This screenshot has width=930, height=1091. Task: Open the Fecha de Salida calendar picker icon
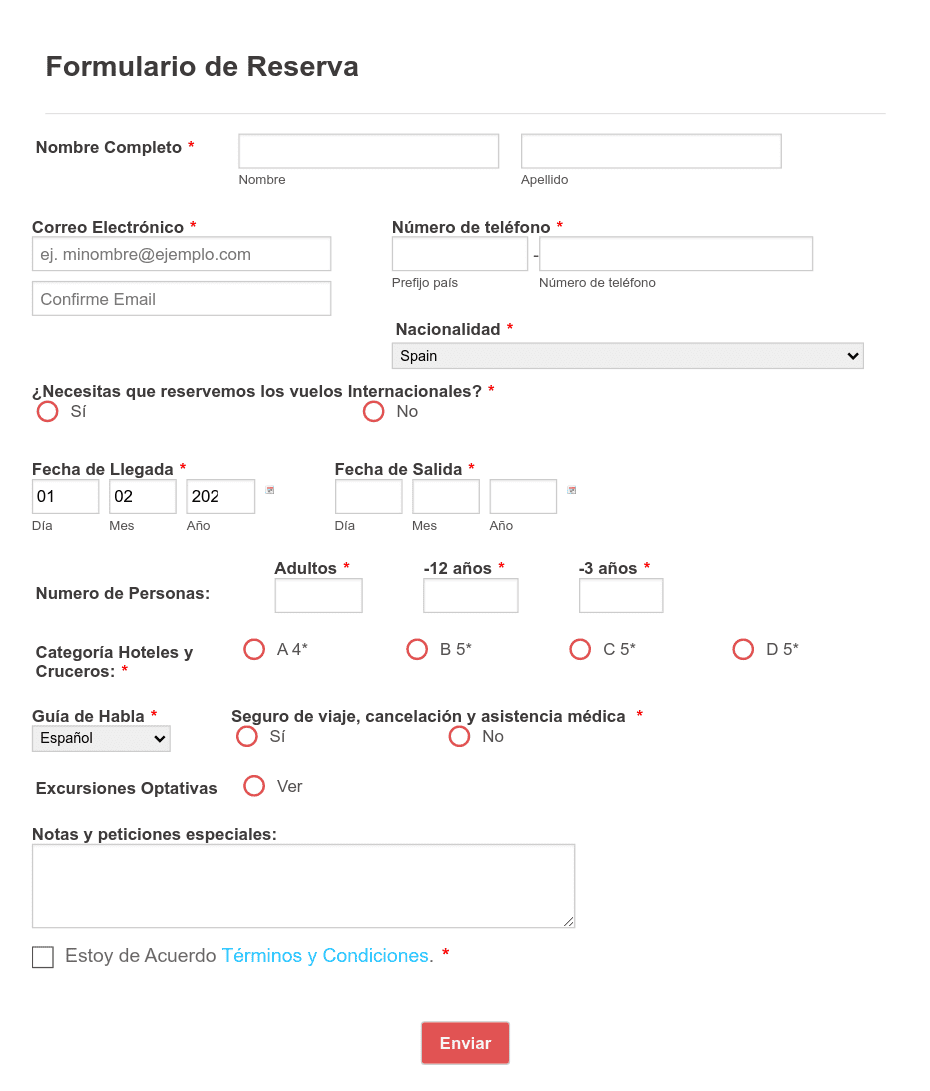pyautogui.click(x=572, y=490)
